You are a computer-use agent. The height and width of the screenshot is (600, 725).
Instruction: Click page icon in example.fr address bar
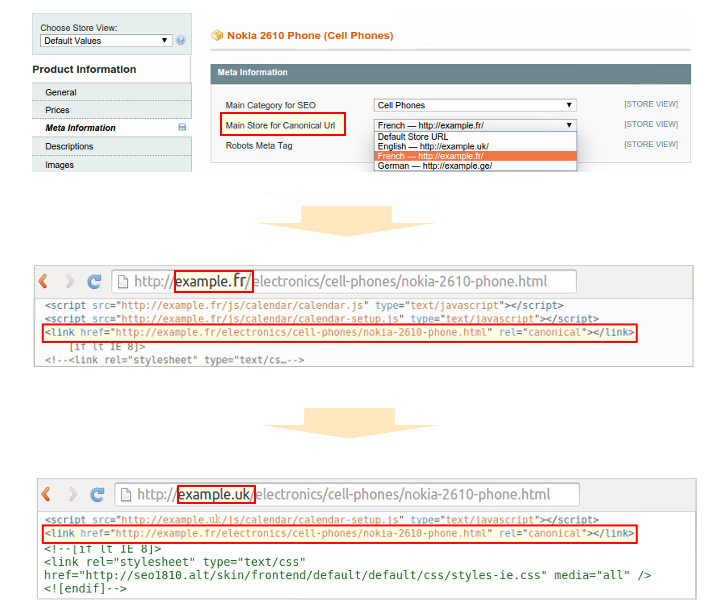123,282
